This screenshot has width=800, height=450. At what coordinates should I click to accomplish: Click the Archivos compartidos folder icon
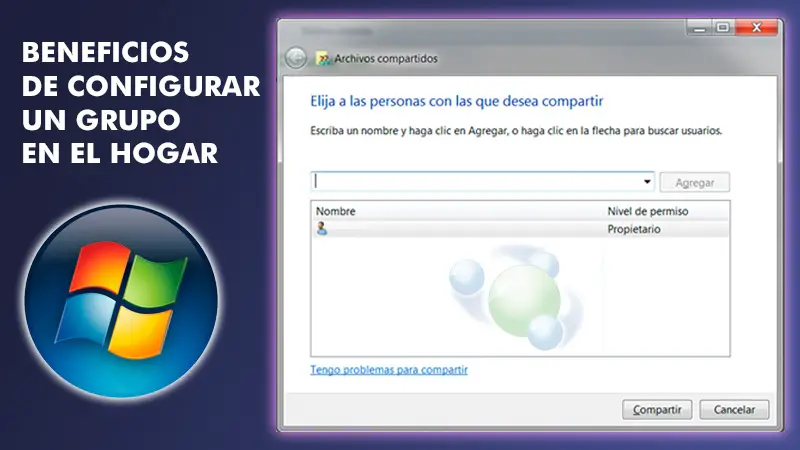[x=323, y=59]
